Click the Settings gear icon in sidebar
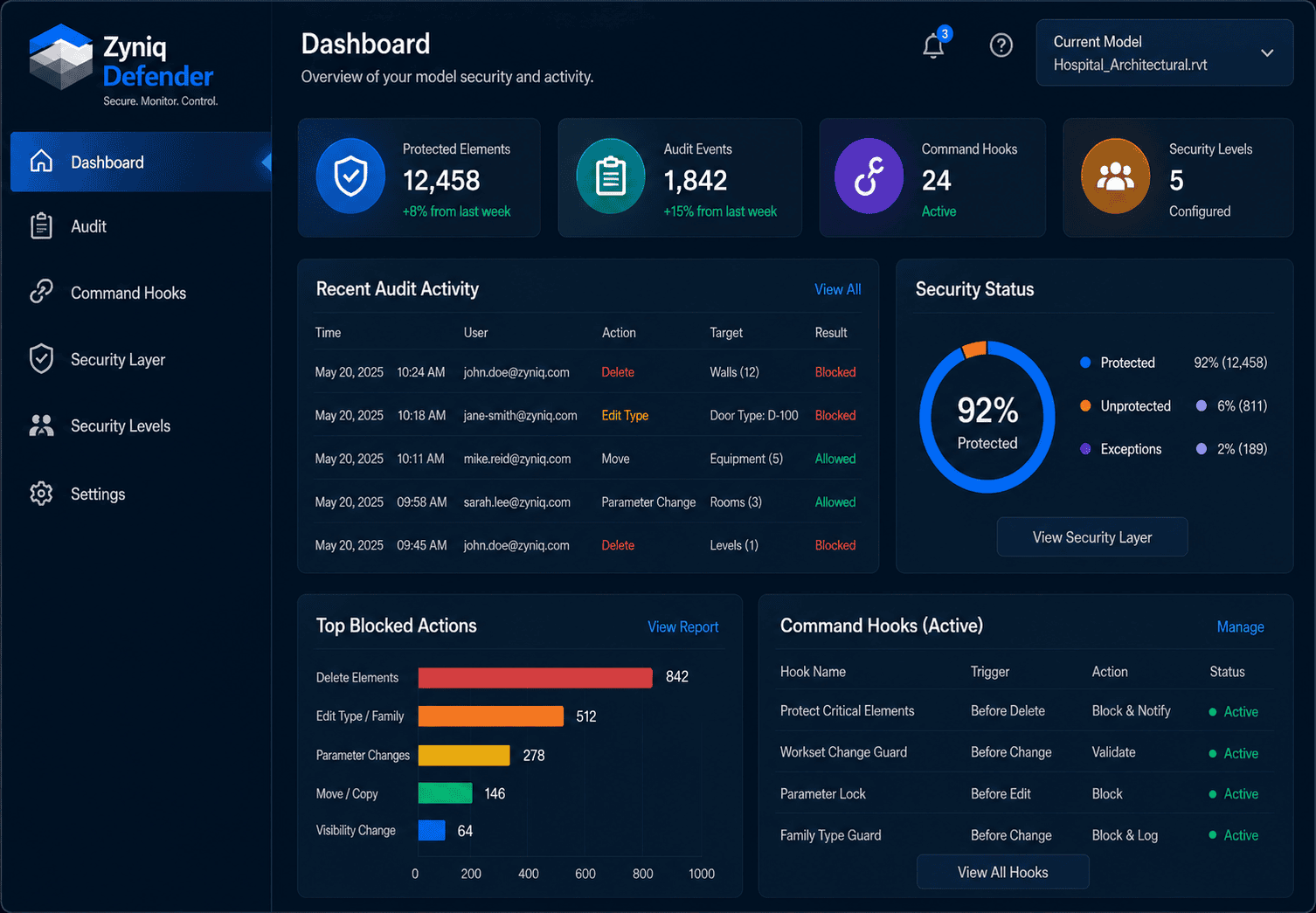 (41, 494)
